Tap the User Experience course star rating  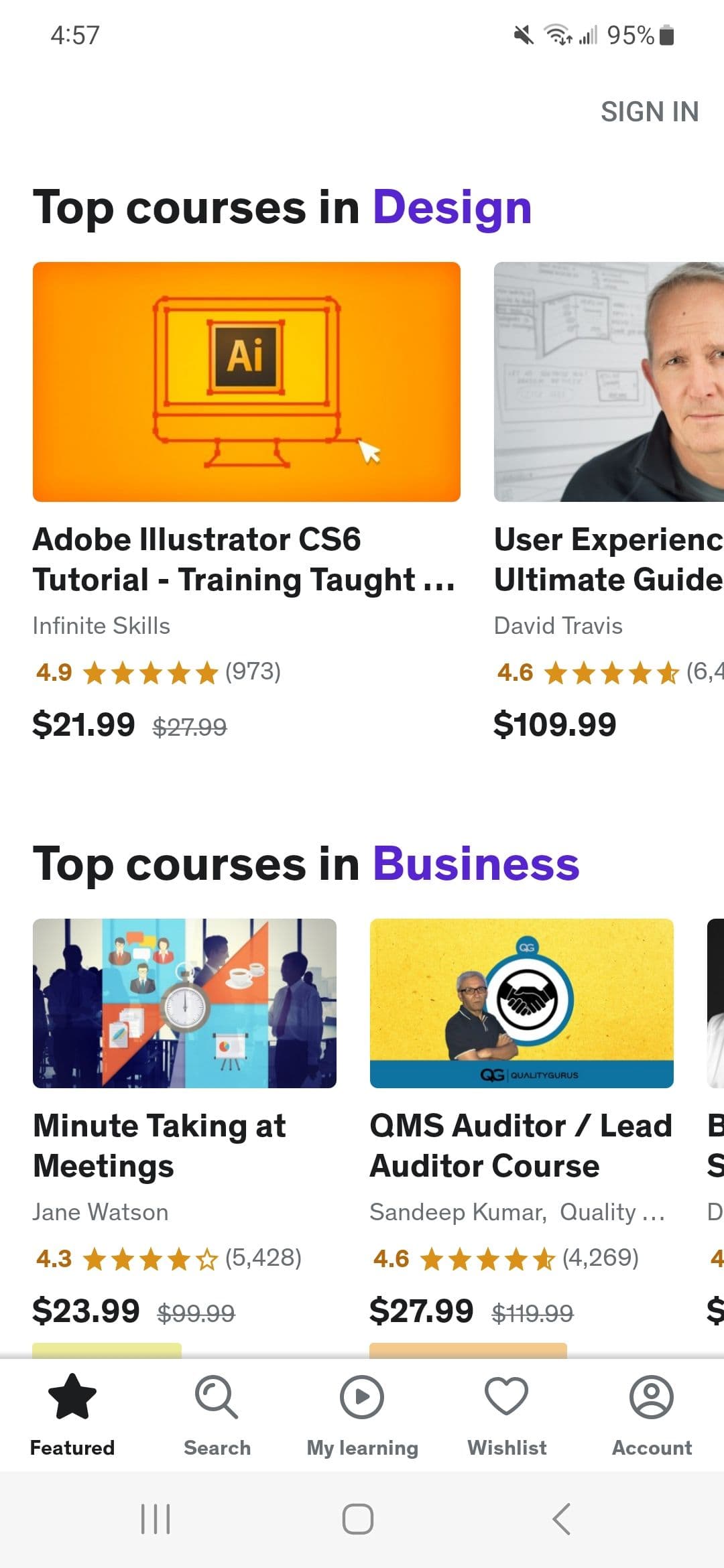pos(610,672)
